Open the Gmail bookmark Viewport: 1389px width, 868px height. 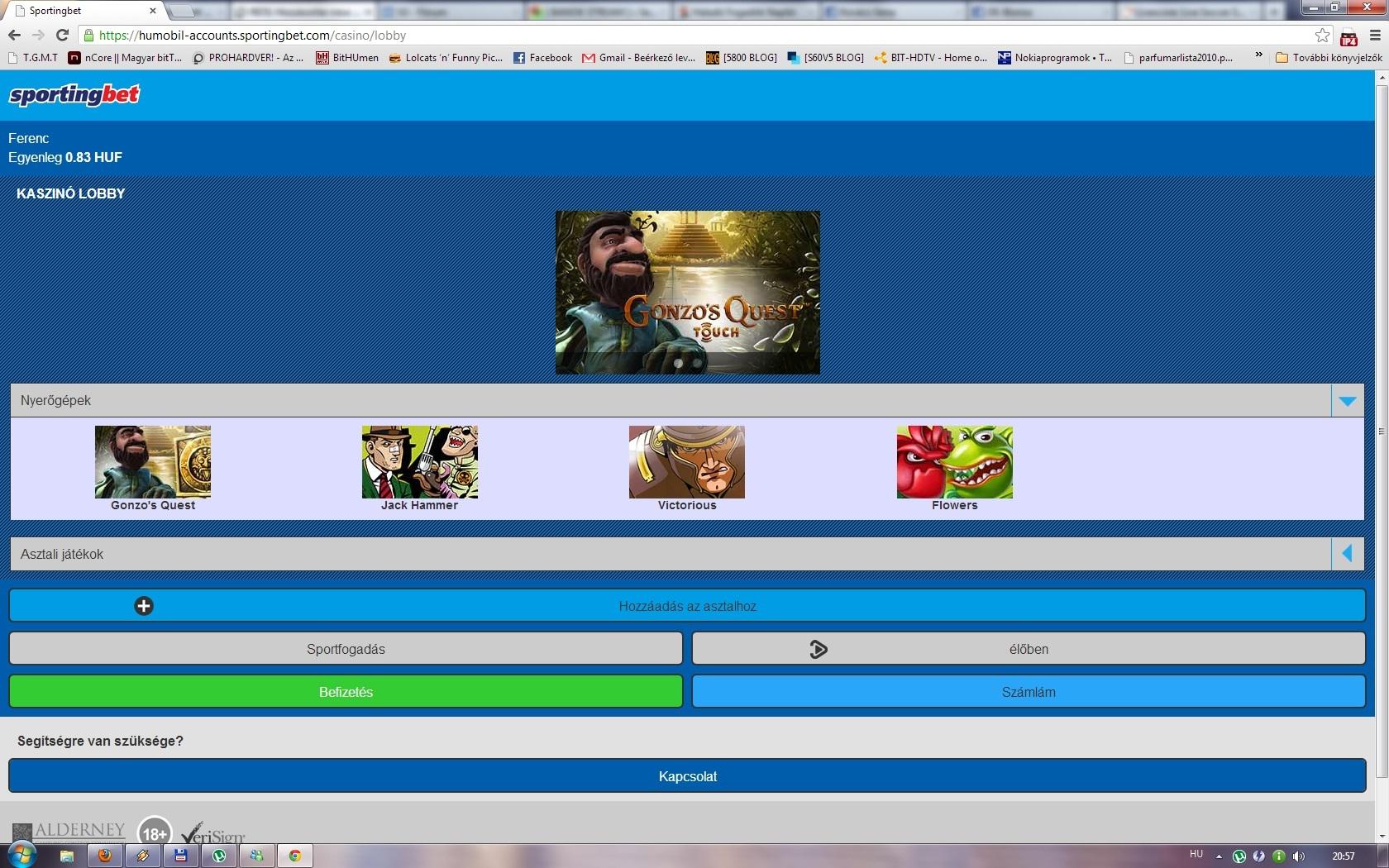pyautogui.click(x=638, y=58)
